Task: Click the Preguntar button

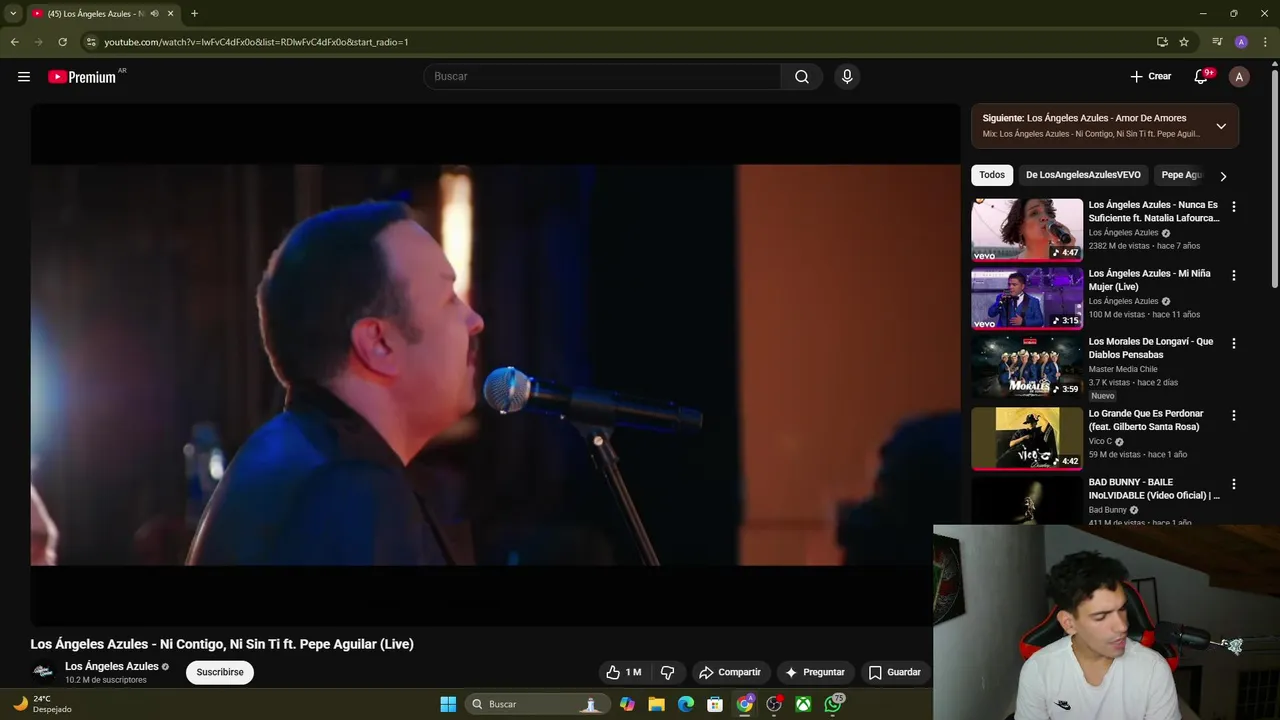Action: click(x=816, y=672)
